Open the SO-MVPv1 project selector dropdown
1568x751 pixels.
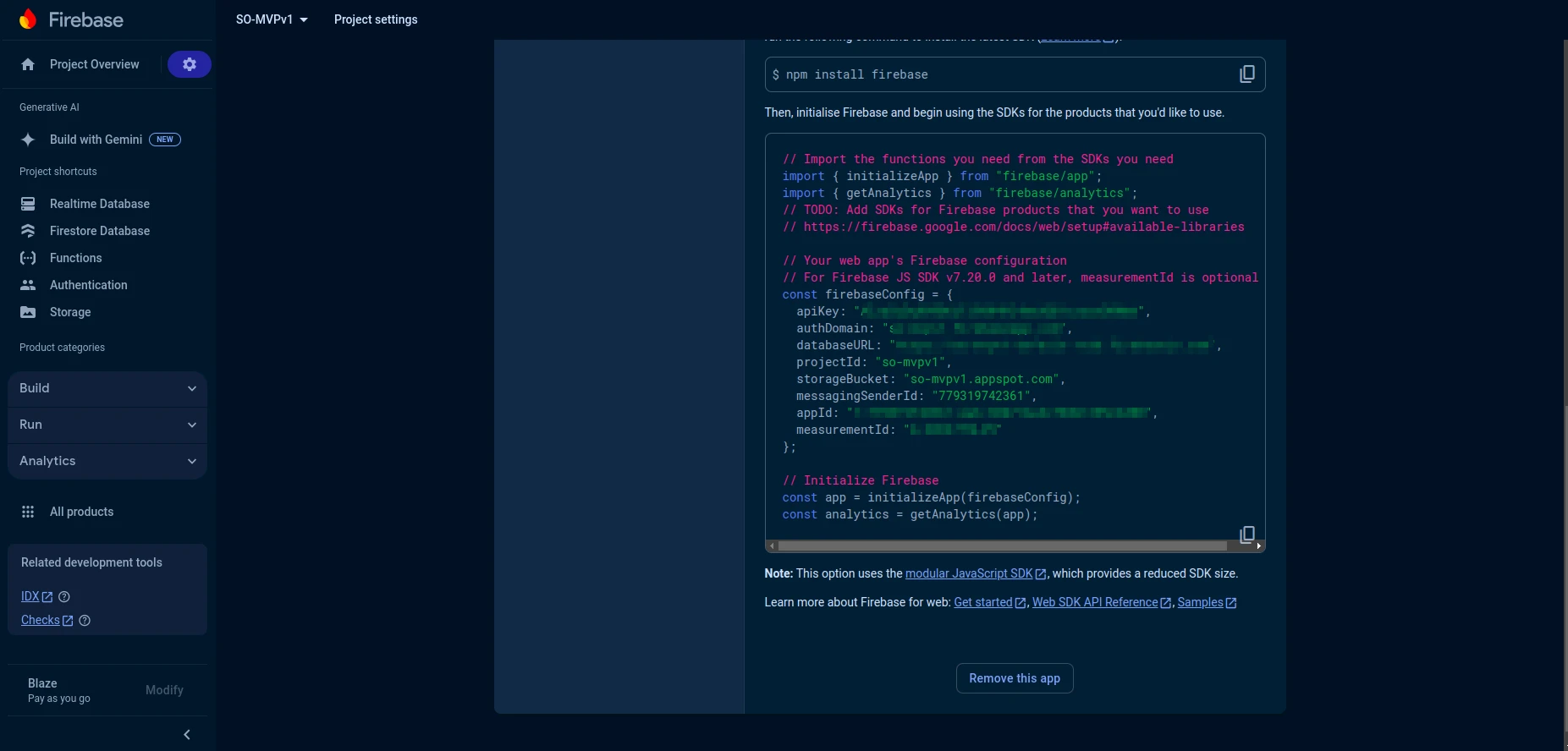point(272,19)
